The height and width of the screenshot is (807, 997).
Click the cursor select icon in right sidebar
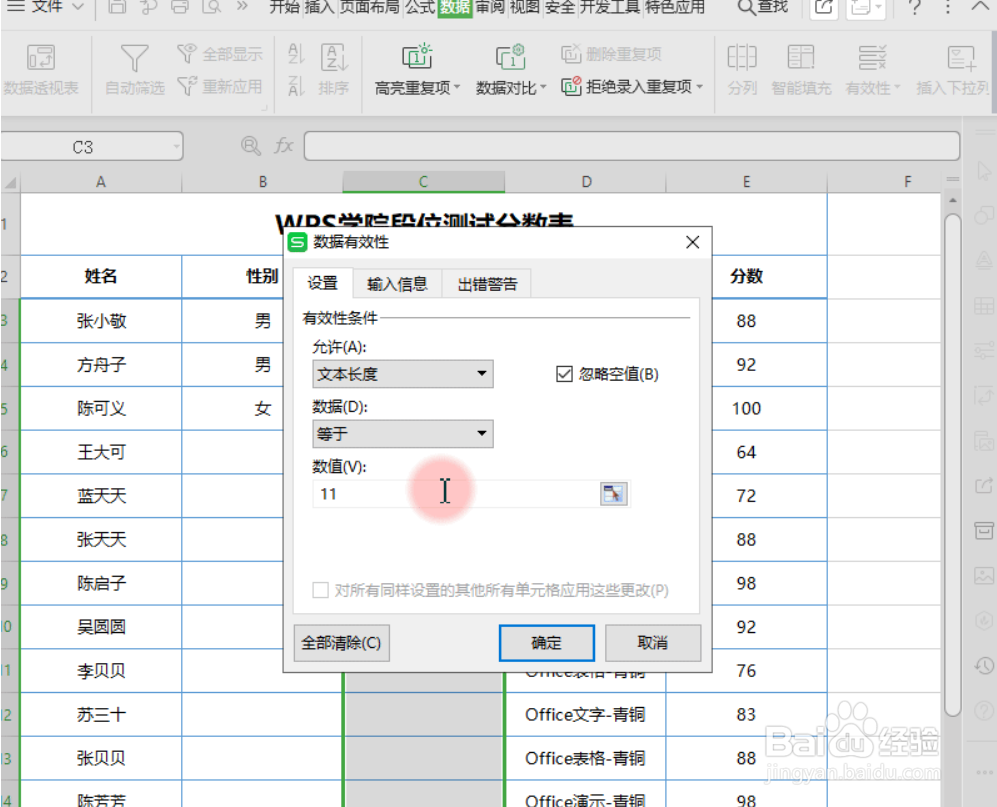click(984, 172)
